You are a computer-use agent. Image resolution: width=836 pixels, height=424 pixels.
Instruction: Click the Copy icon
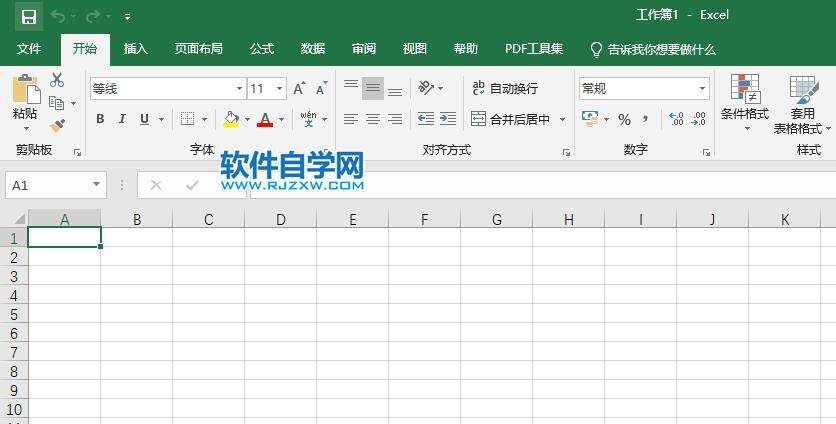click(56, 102)
